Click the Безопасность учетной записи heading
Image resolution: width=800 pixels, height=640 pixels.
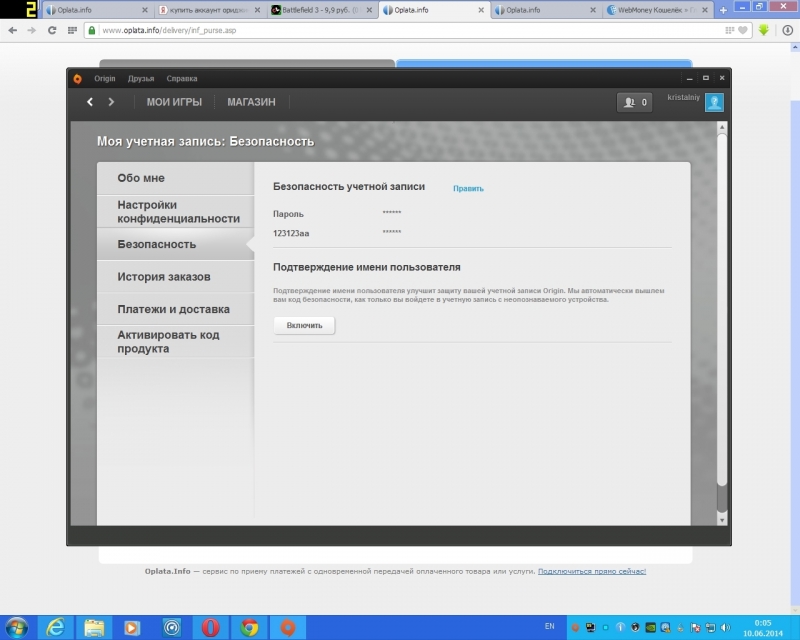(x=348, y=187)
